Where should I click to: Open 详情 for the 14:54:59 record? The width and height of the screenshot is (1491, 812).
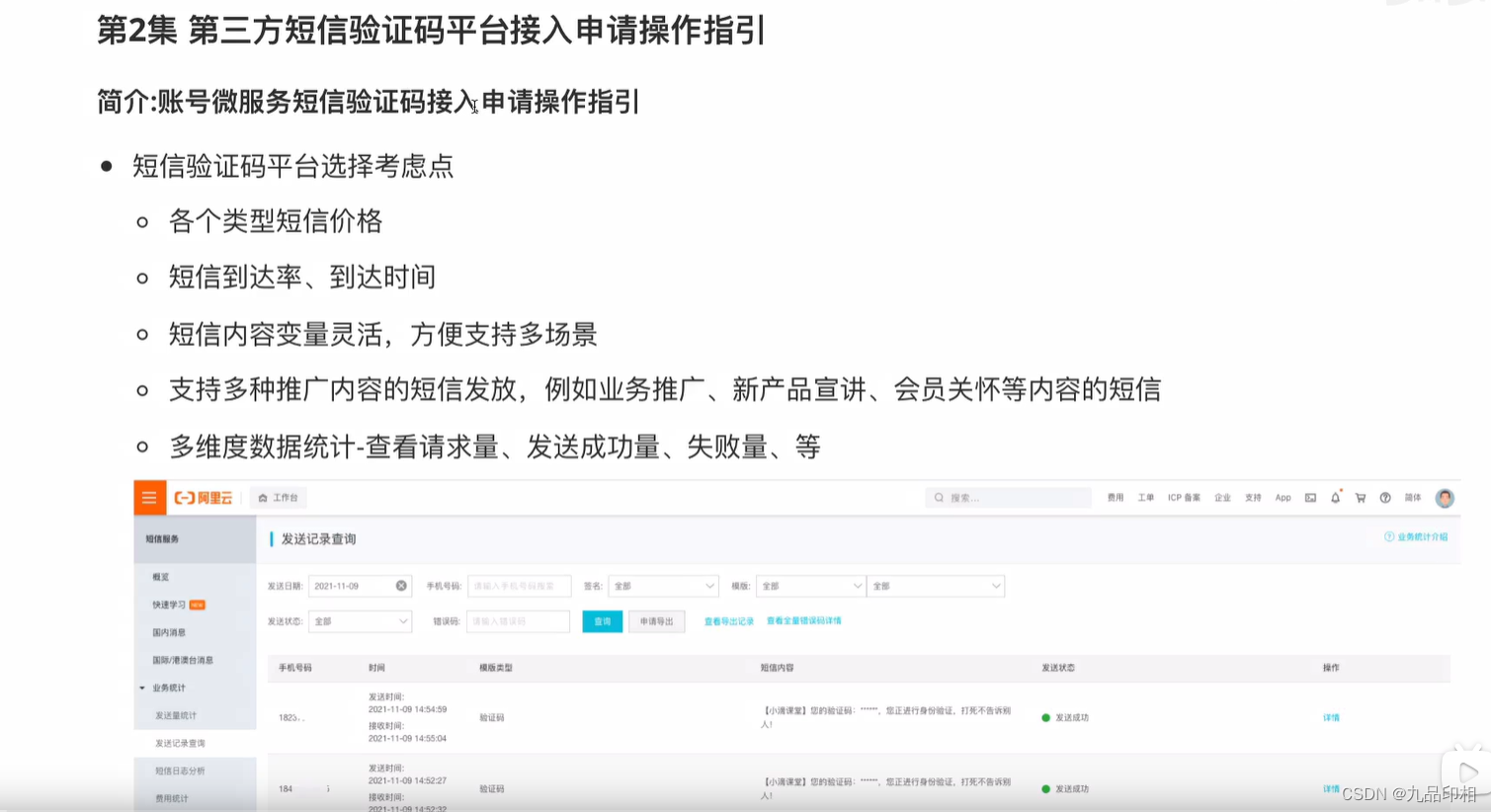1331,718
